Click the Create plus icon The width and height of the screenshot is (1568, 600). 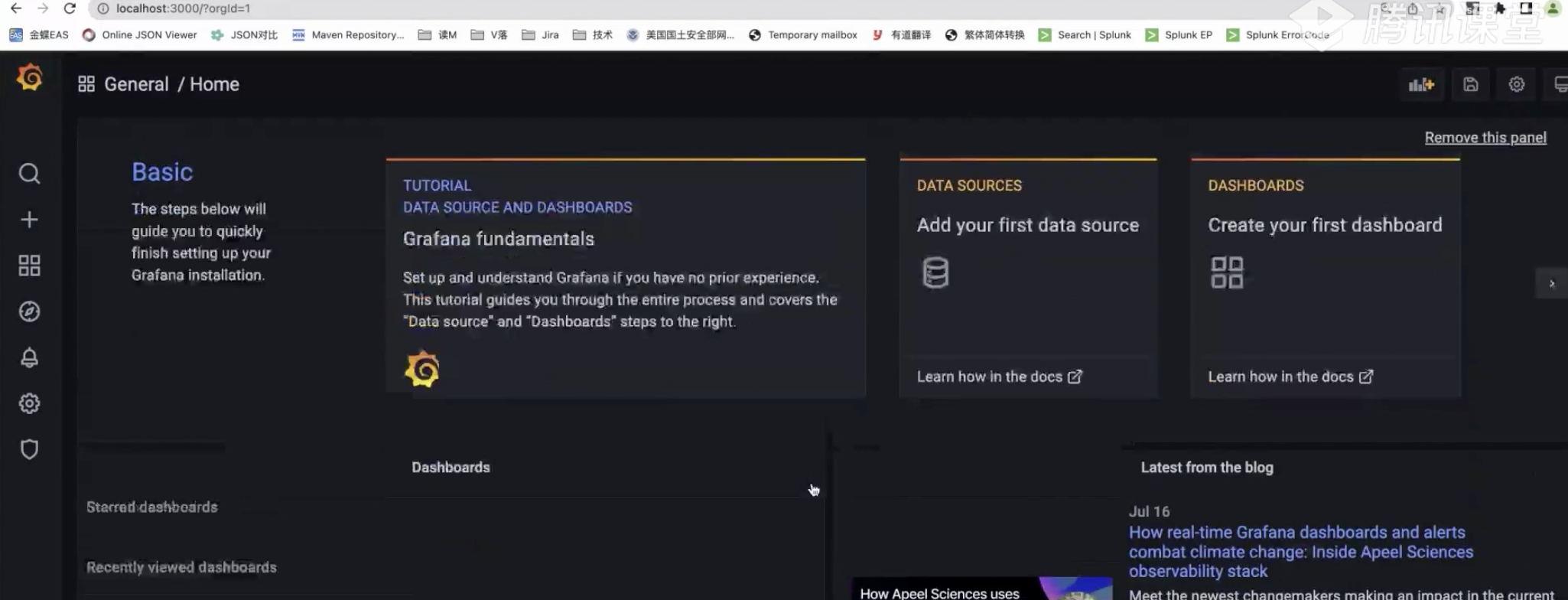[x=29, y=220]
